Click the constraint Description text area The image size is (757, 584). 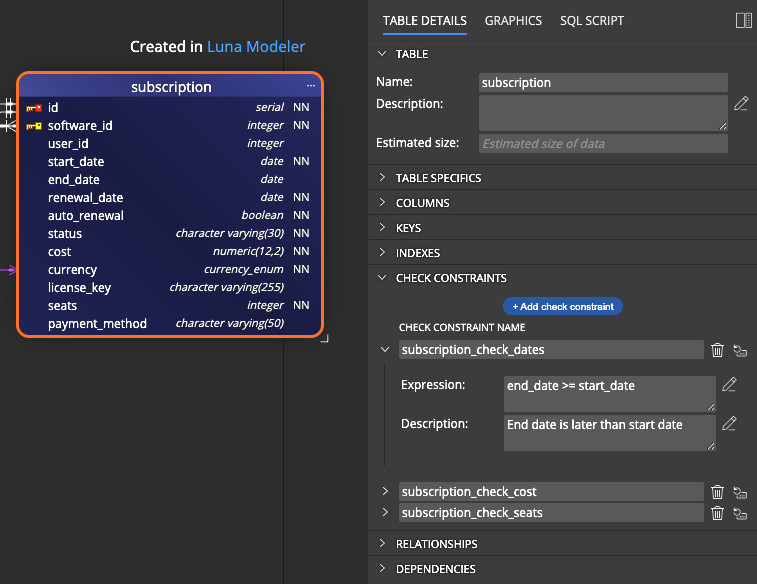609,433
